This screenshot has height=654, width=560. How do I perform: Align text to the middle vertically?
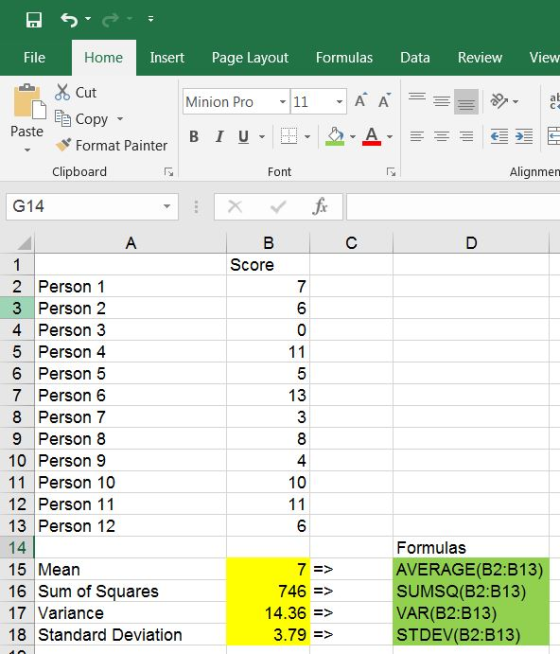pyautogui.click(x=441, y=101)
